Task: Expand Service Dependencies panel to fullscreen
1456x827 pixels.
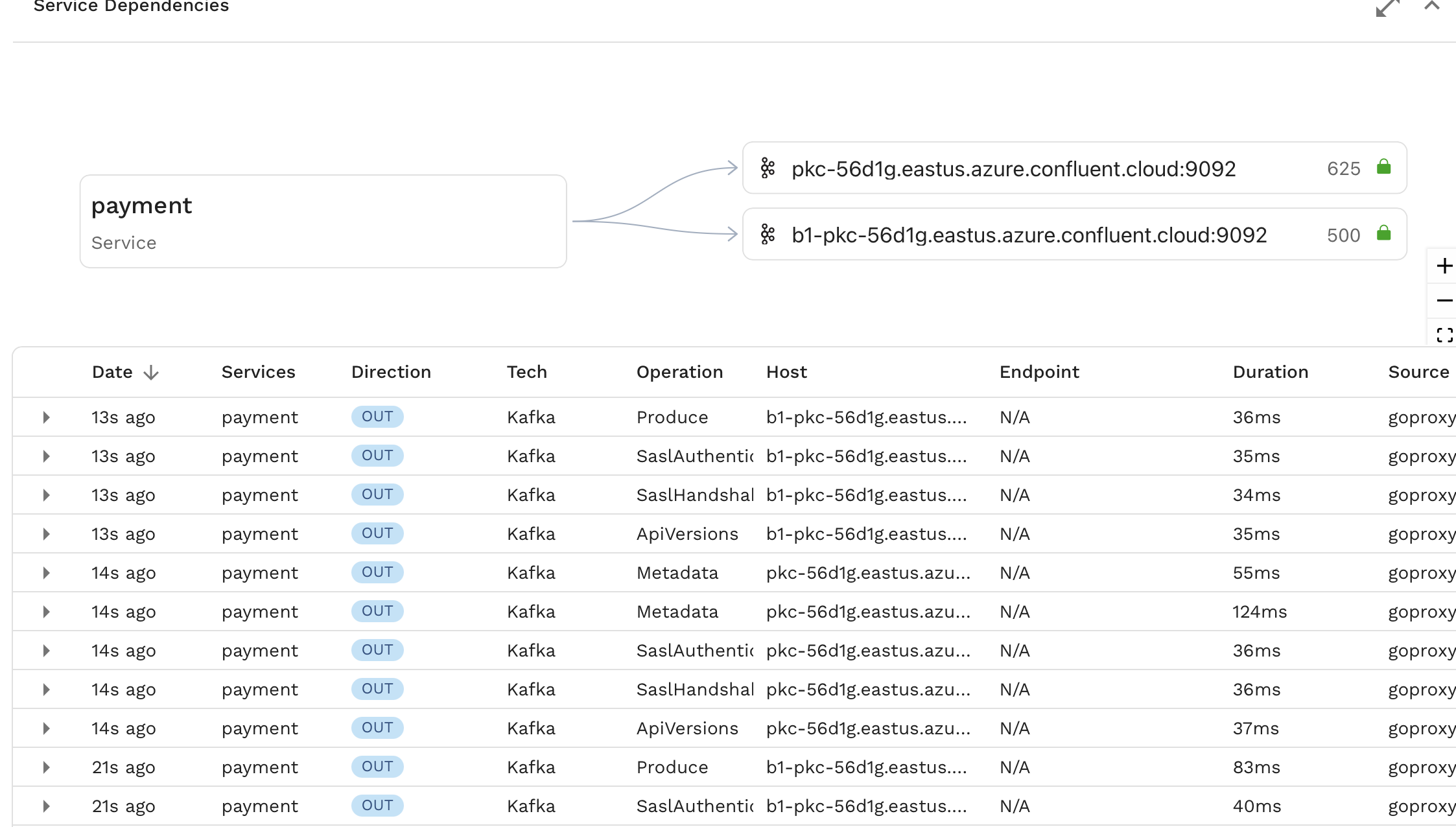Action: tap(1387, 8)
